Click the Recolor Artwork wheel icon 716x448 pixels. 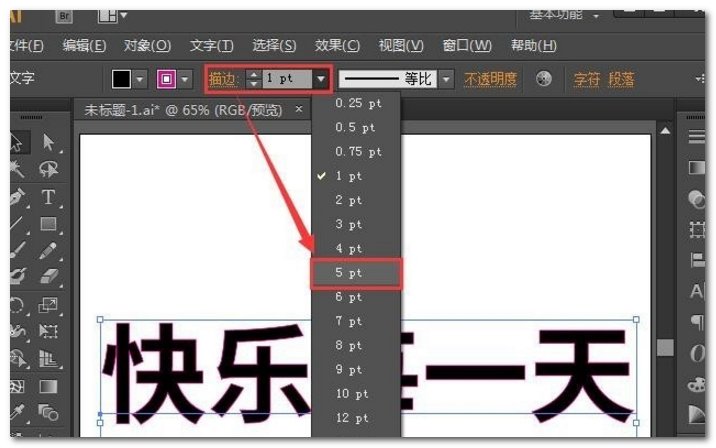[x=543, y=79]
